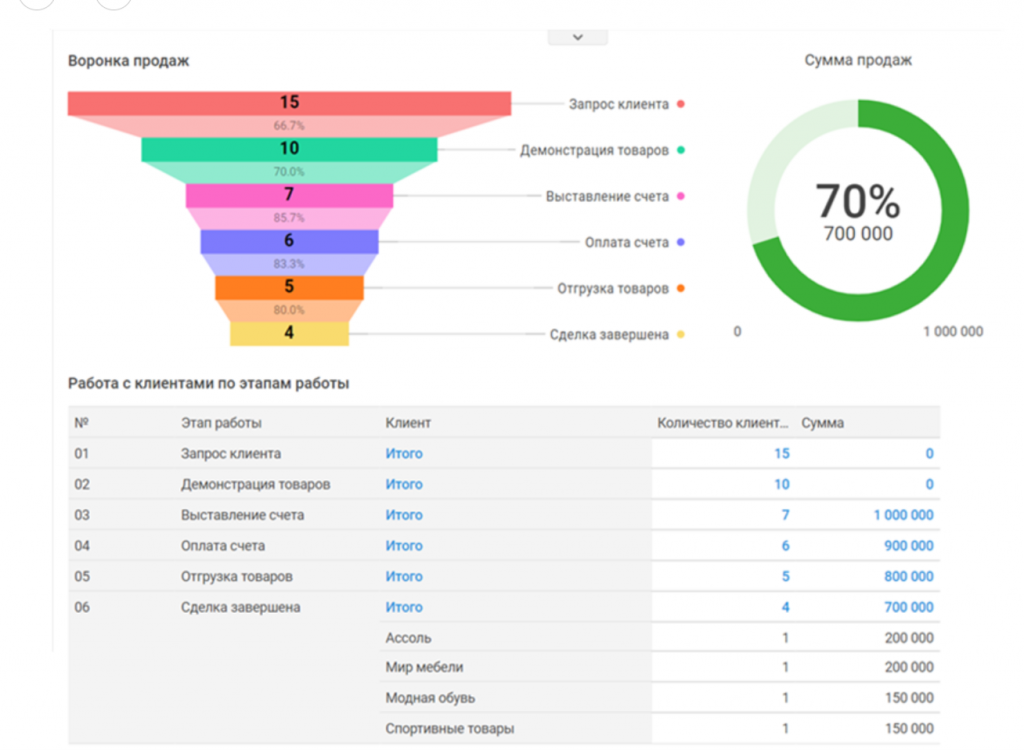Click the pink Выставление счета legend dot
1024x750 pixels.
tap(680, 196)
